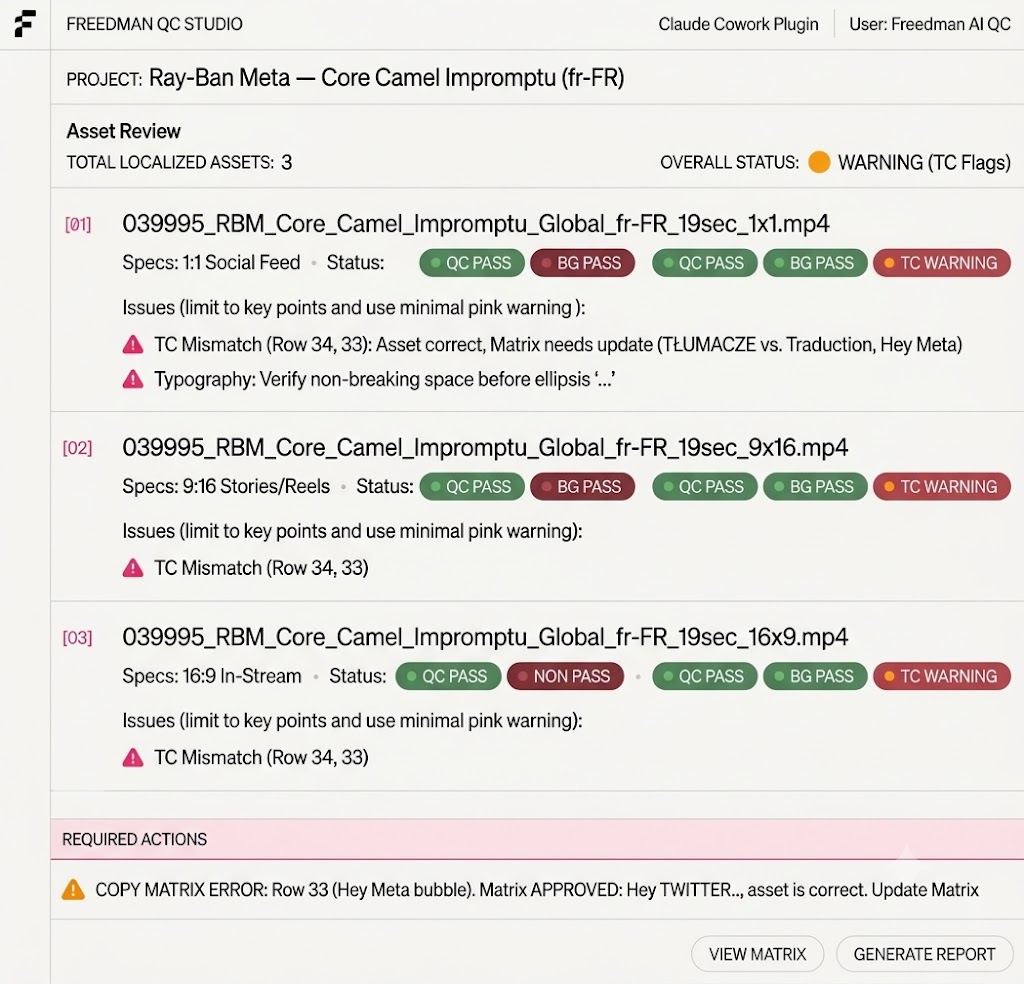This screenshot has width=1024, height=984.
Task: Select the WARNING (TC Flags) status text
Action: coord(924,162)
